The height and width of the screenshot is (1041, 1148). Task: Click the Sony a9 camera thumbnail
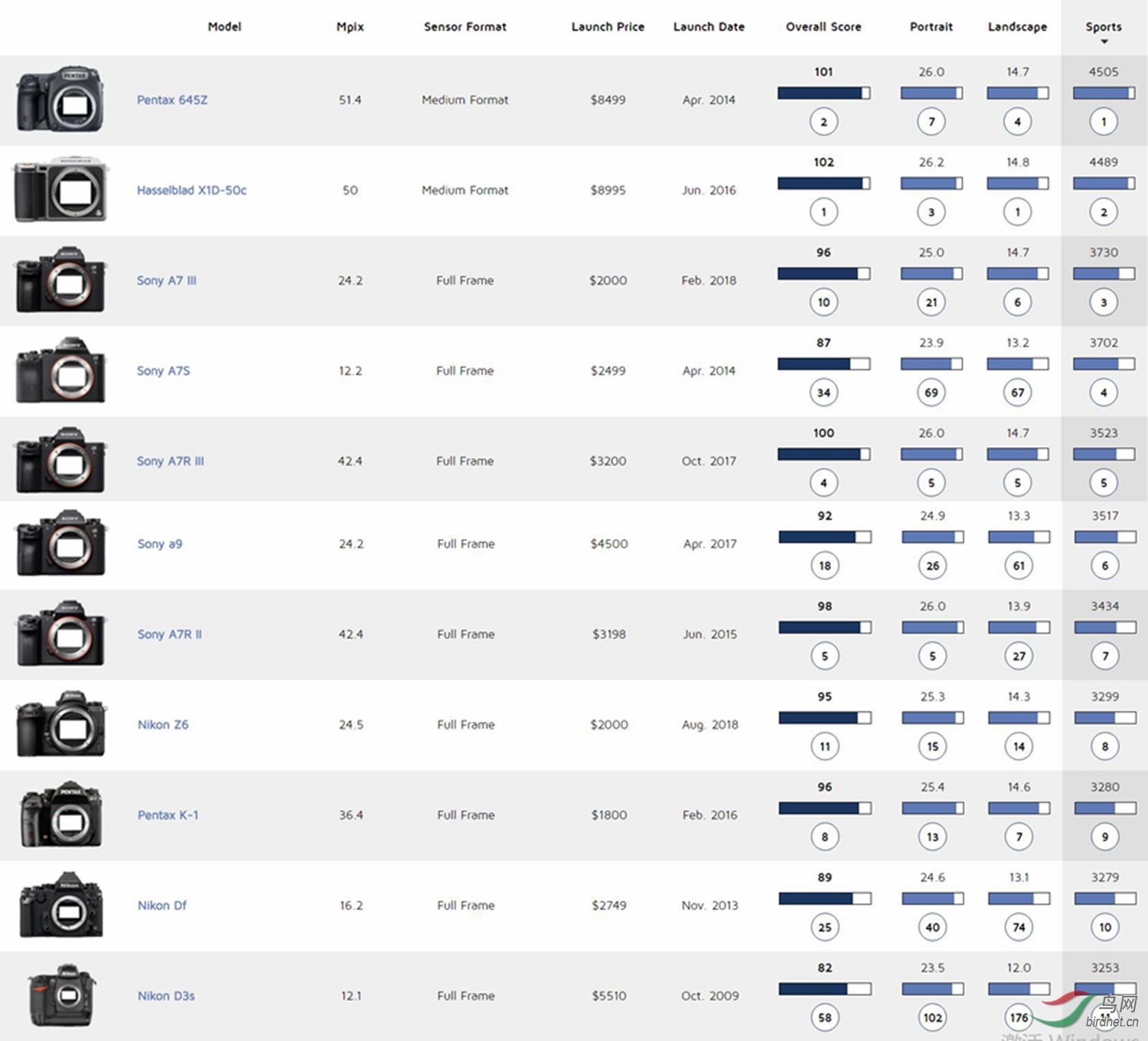point(61,543)
